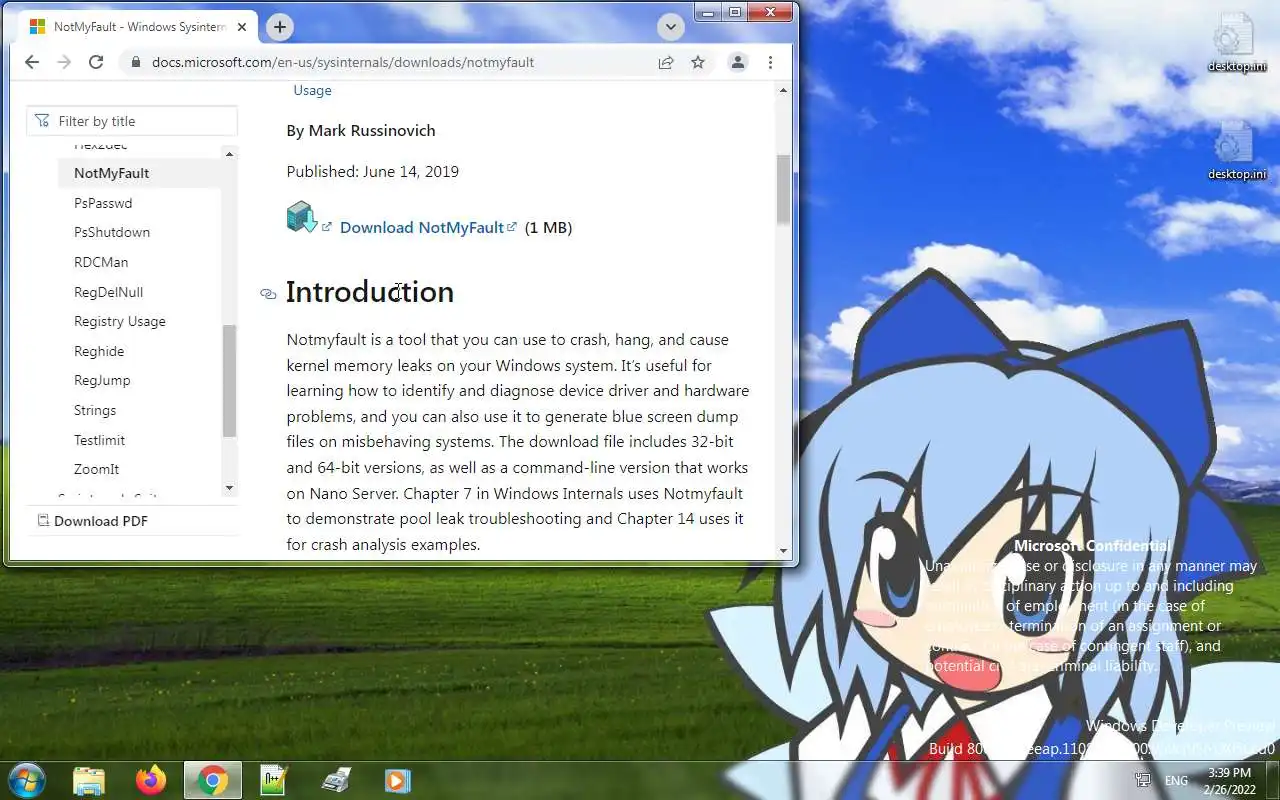Image resolution: width=1280 pixels, height=800 pixels.
Task: Click the Download PDF button
Action: click(92, 521)
